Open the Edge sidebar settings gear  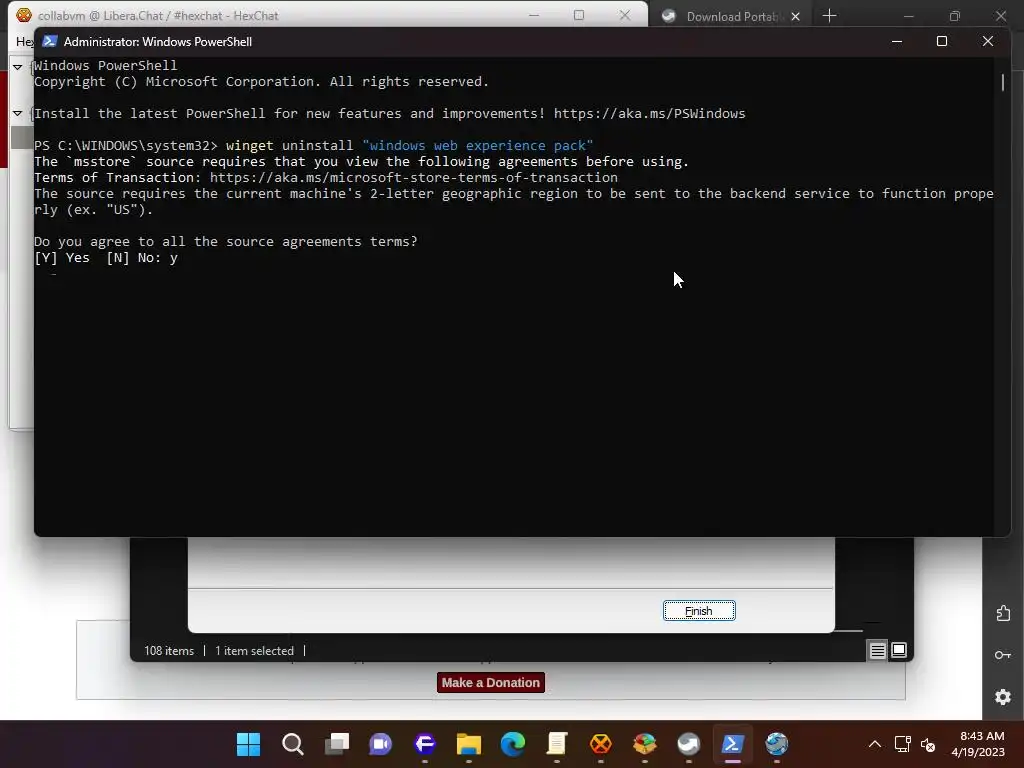point(1003,697)
